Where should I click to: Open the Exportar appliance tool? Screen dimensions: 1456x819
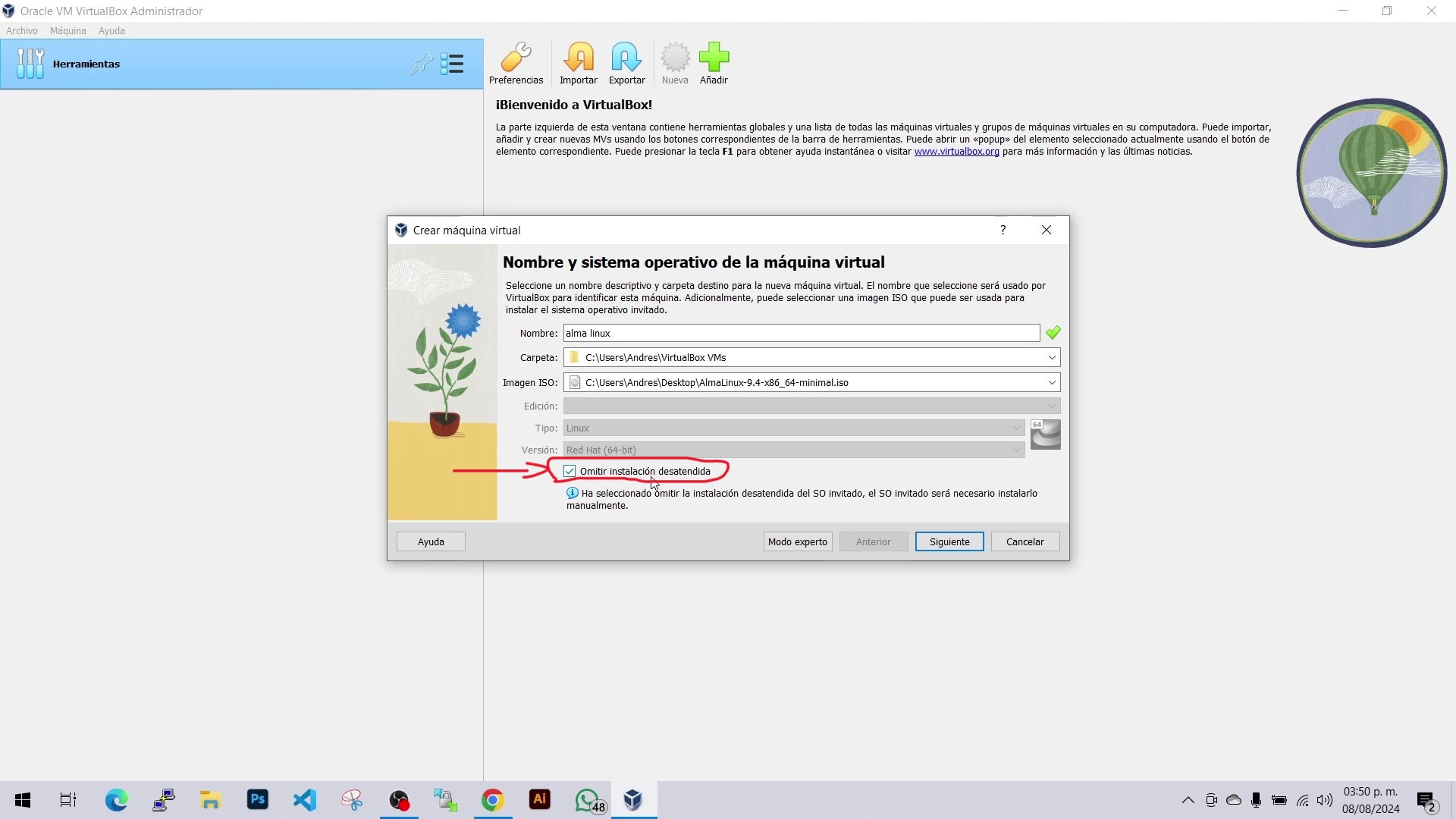626,64
